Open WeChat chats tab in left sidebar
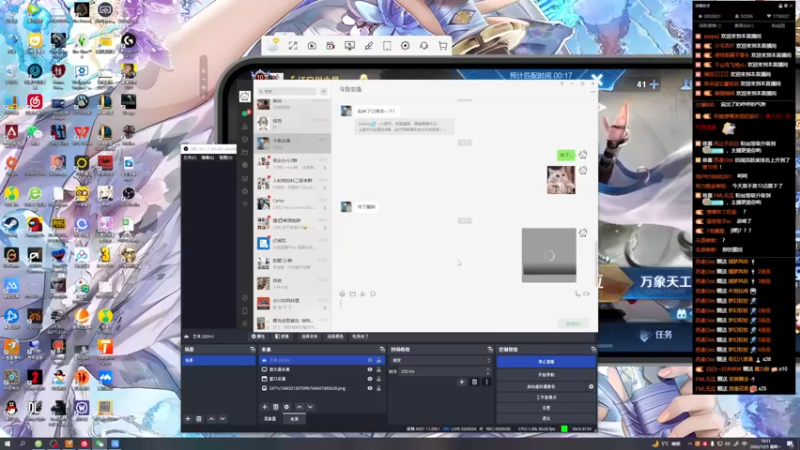The height and width of the screenshot is (450, 800). click(245, 113)
